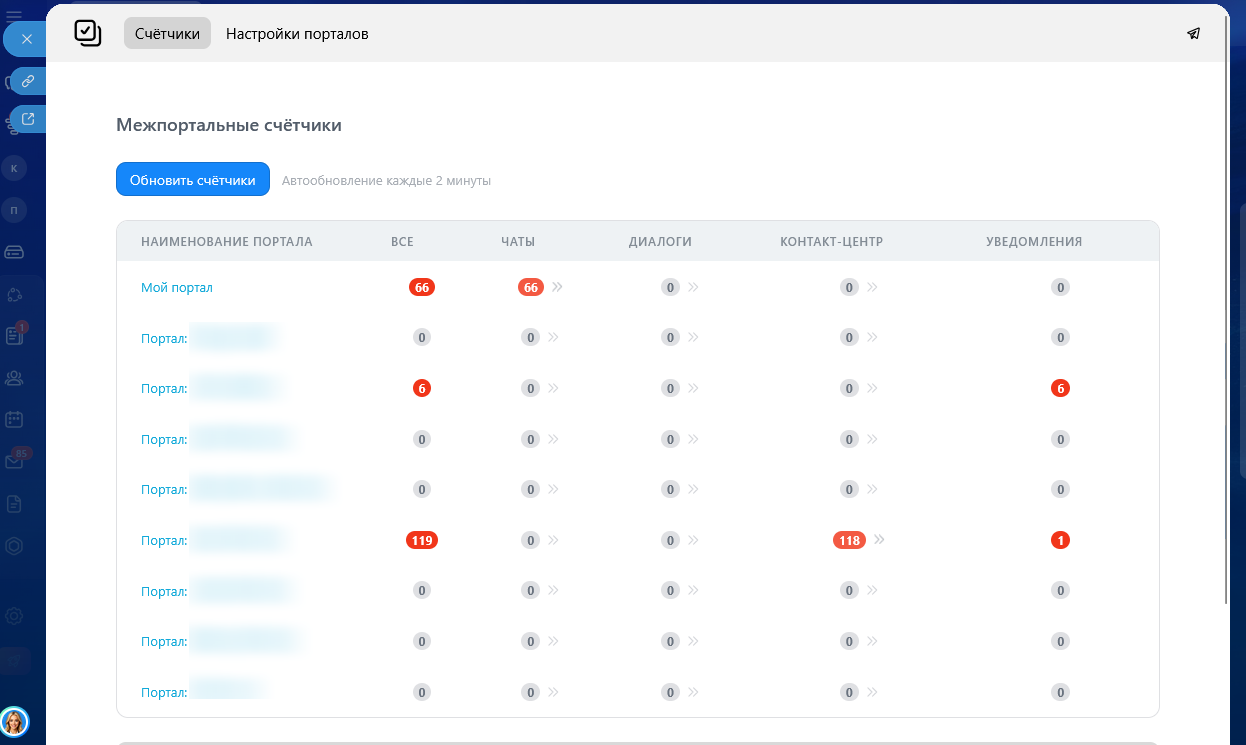Expand chats arrow next to 66 in Мой портал
This screenshot has height=745, width=1246.
[x=557, y=287]
